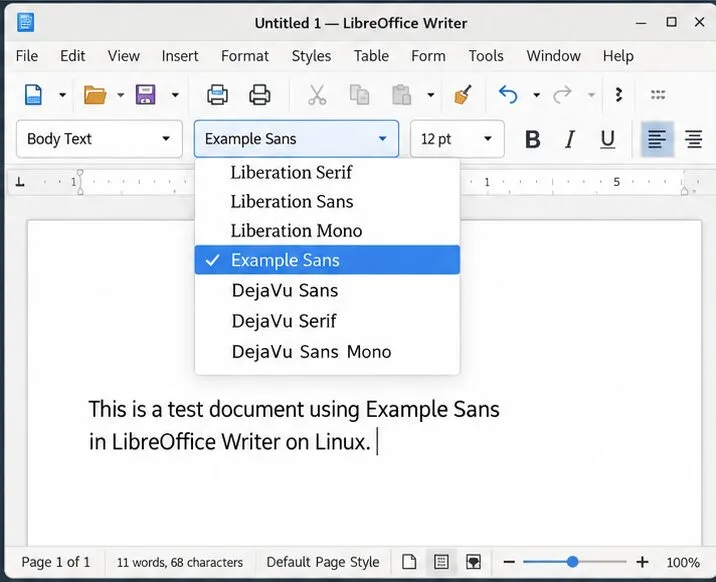Open the Help menu
This screenshot has height=582, width=716.
(618, 56)
